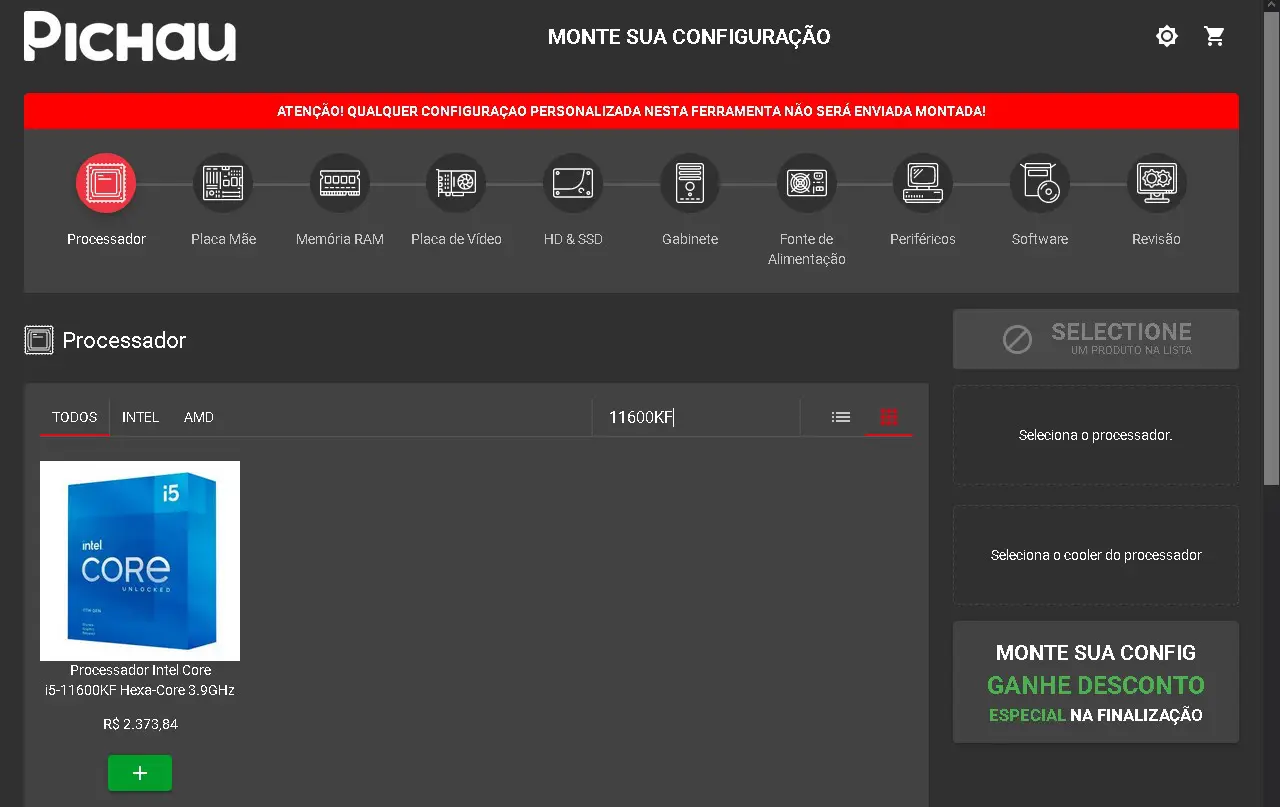Switch to list view layout icon
Screen dimensions: 1280x807
point(841,417)
